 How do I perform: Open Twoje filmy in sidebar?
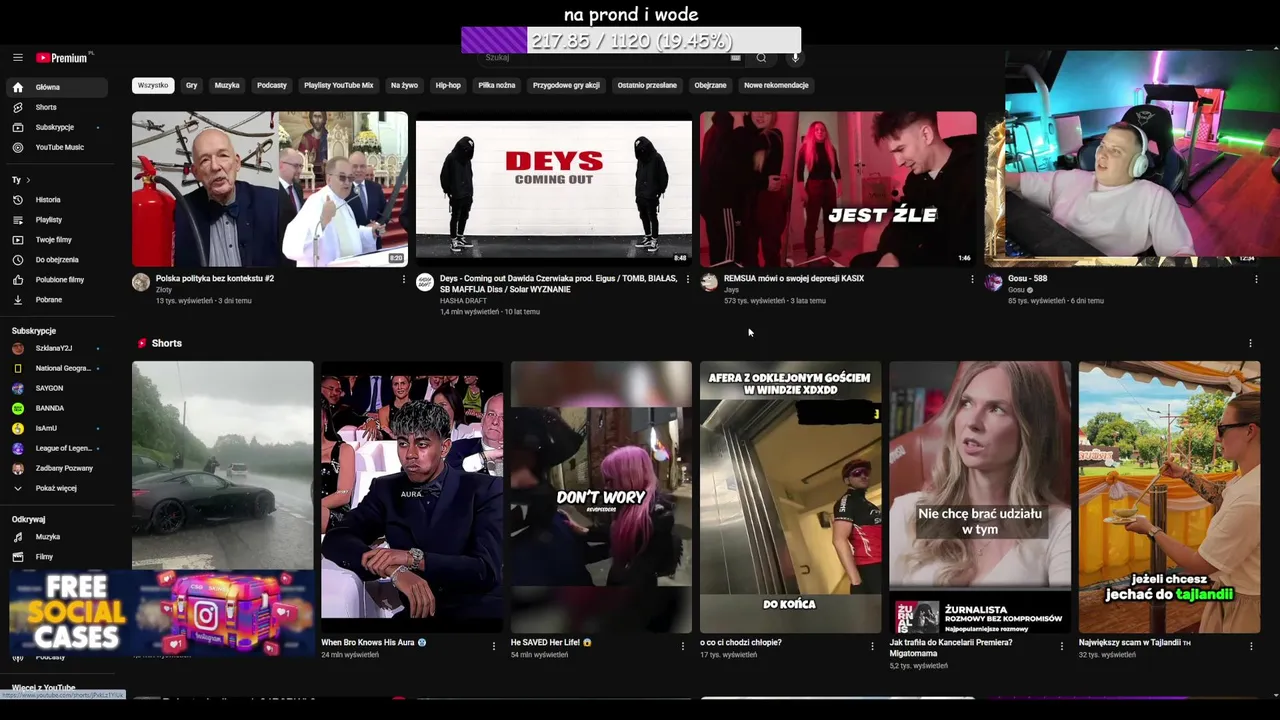coord(53,240)
